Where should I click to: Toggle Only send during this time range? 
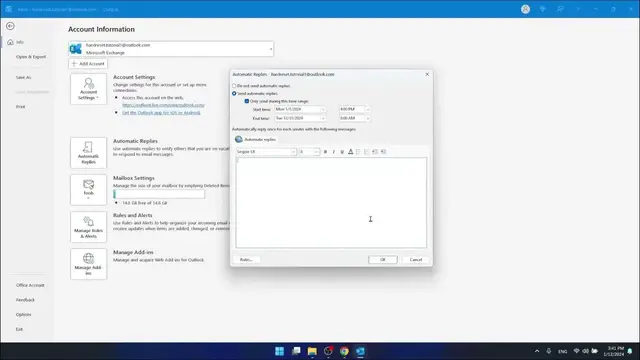247,101
